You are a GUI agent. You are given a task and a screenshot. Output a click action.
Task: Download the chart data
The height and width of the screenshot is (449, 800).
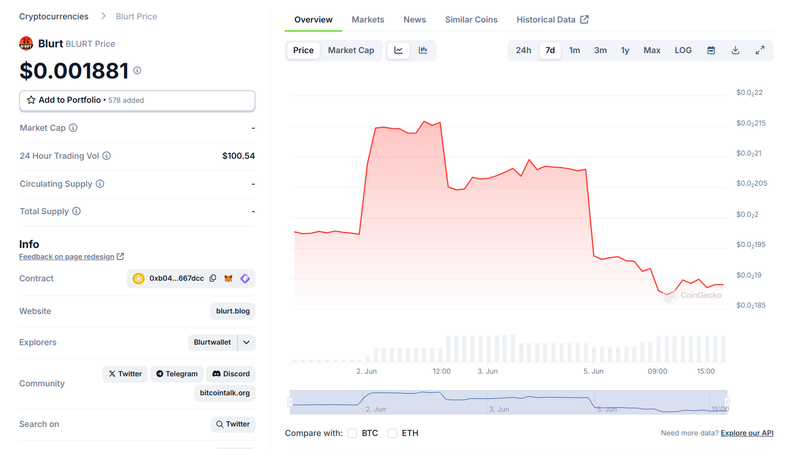(x=735, y=50)
